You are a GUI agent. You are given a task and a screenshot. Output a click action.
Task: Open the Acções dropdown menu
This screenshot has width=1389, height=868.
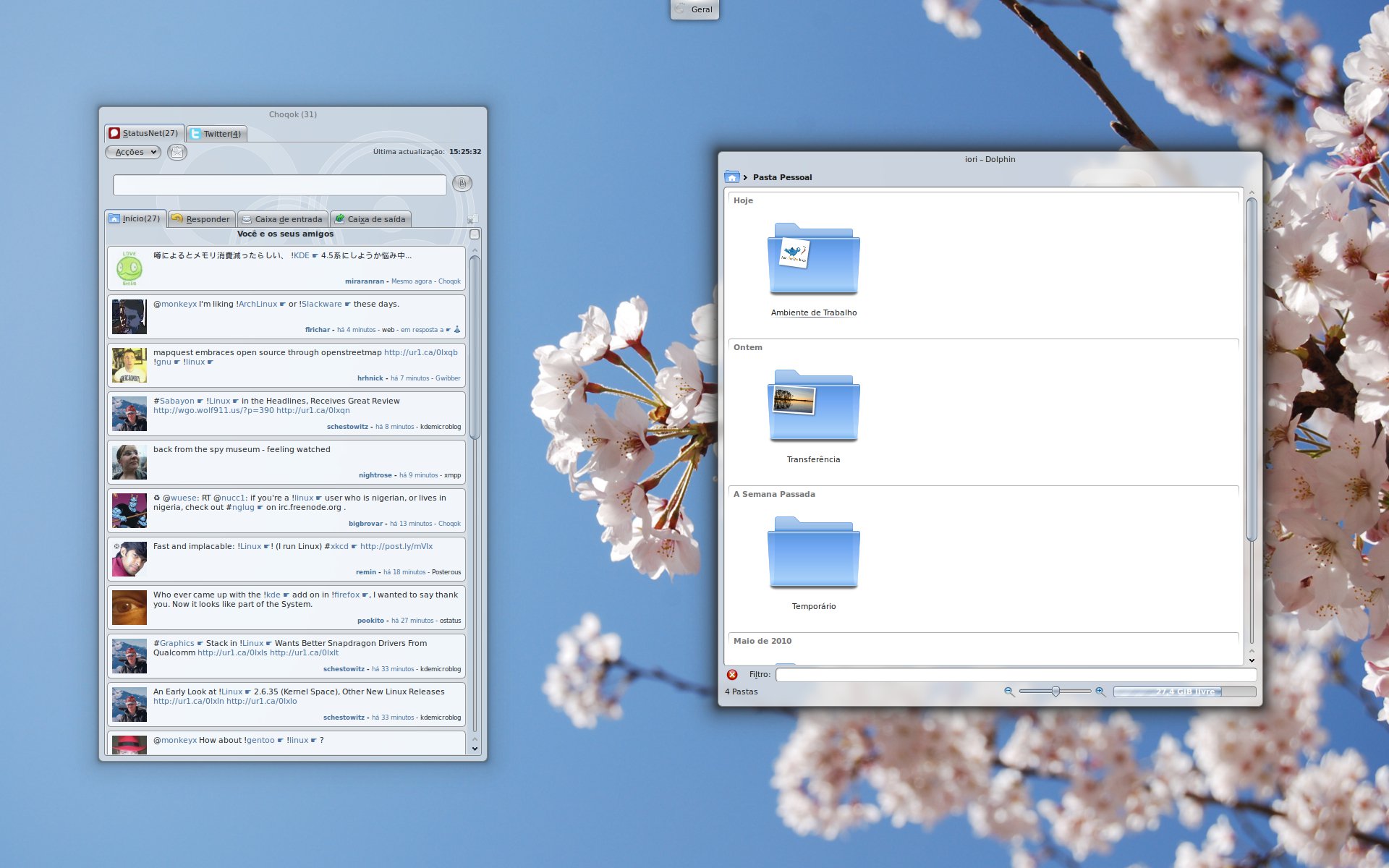(x=133, y=152)
